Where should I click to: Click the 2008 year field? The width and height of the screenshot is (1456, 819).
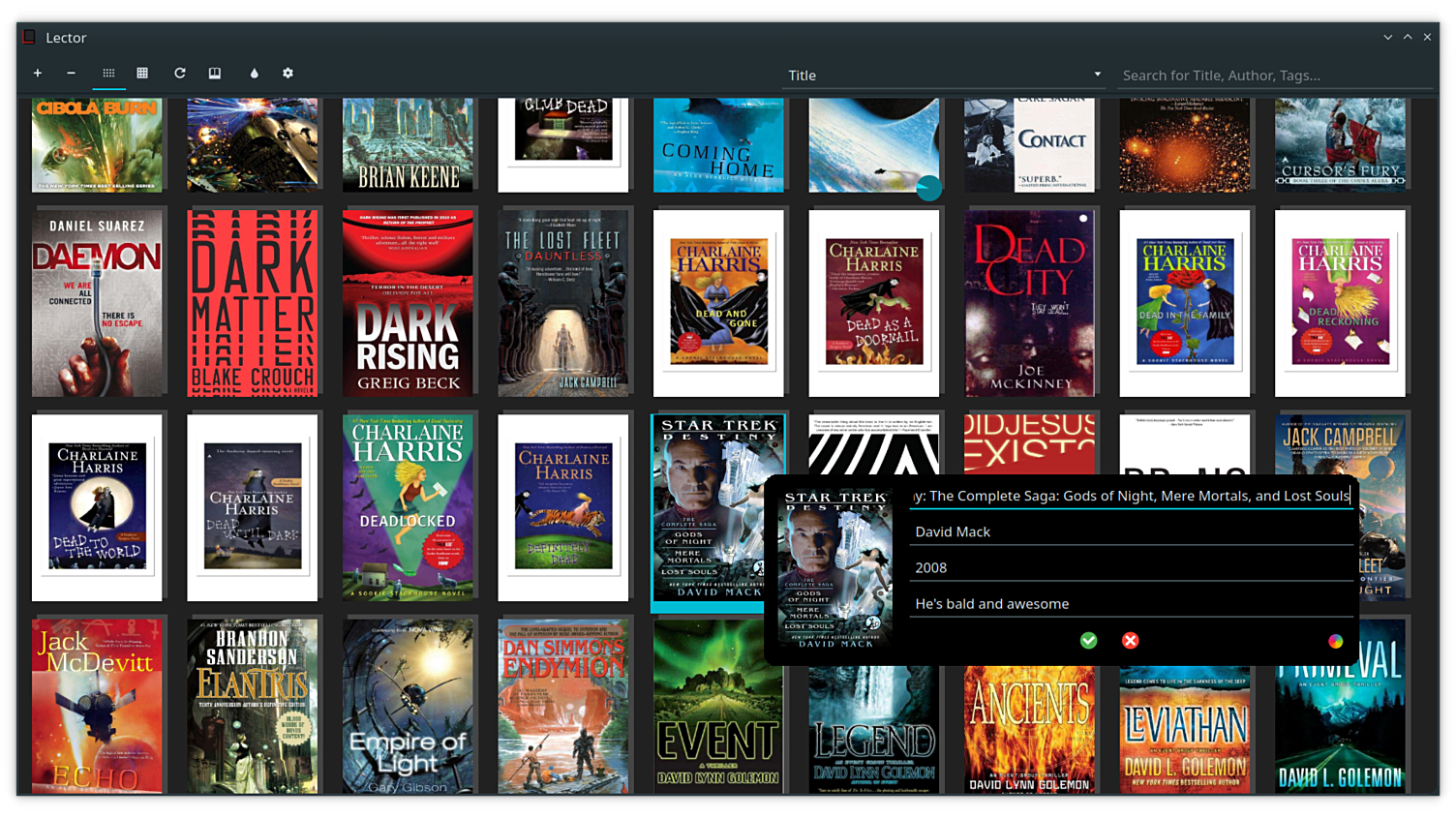pos(1131,567)
